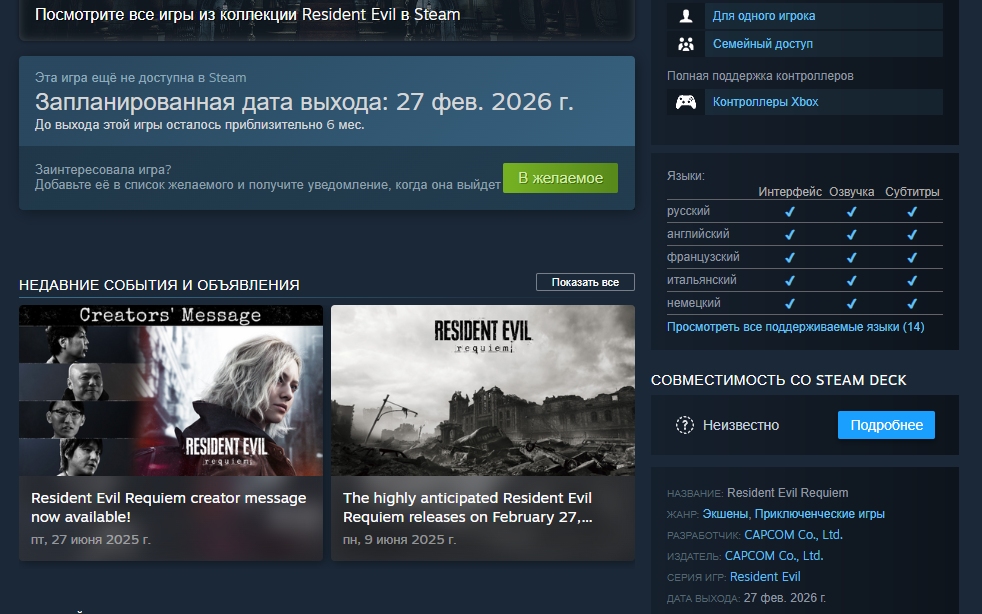
Task: Click the German subtitles checkmark
Action: tap(911, 304)
